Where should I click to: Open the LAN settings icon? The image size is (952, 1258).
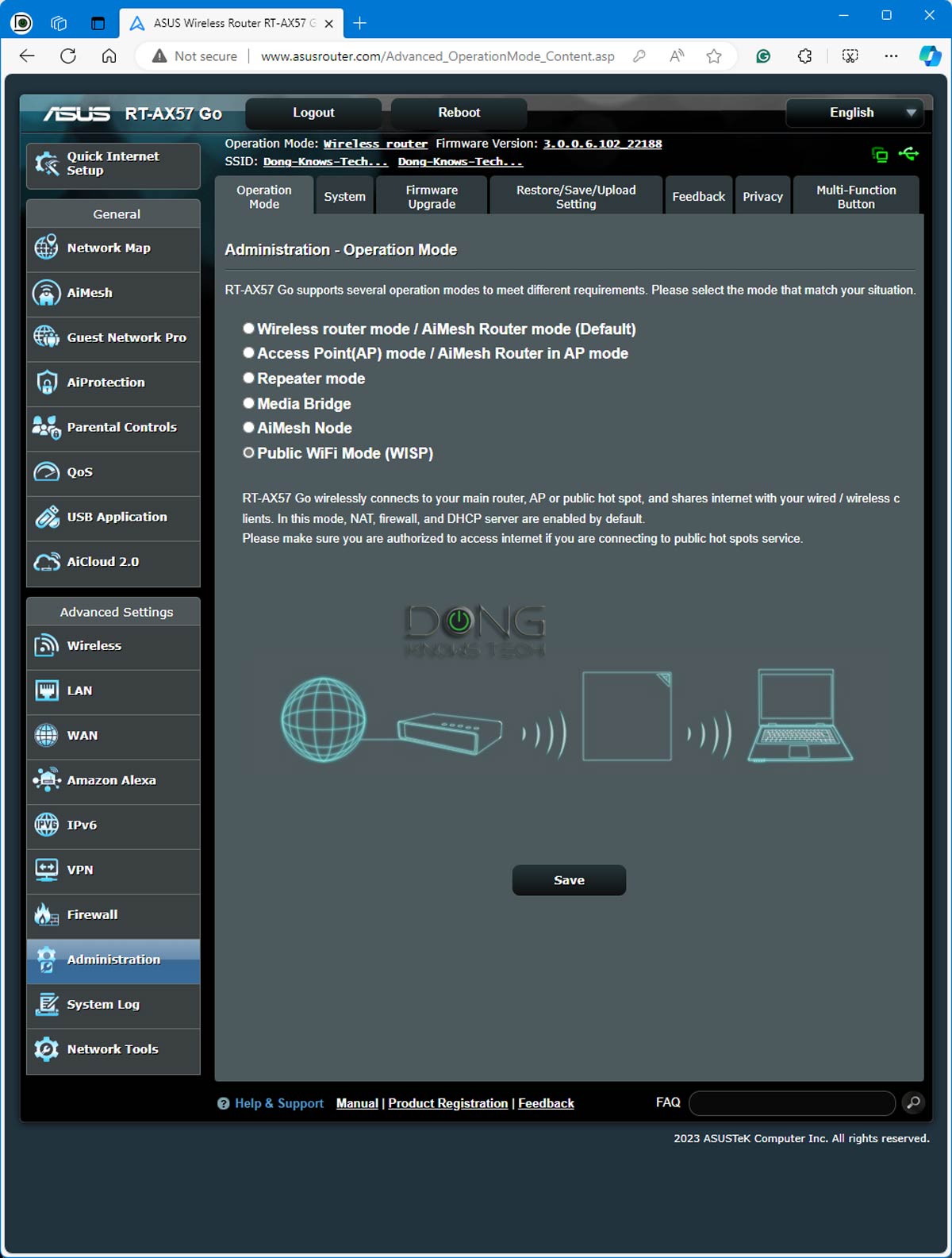[x=46, y=691]
